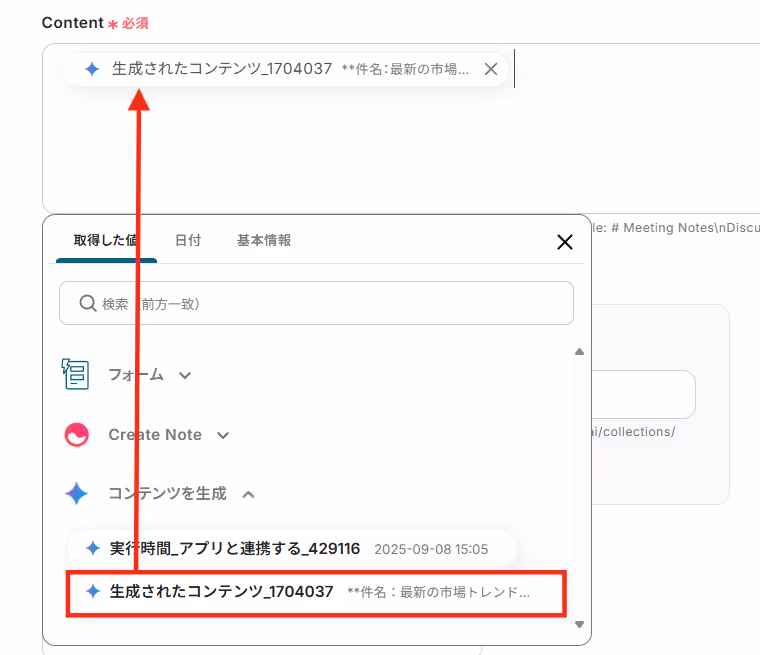Close the value picker popup
Image resolution: width=760 pixels, height=655 pixels.
565,242
